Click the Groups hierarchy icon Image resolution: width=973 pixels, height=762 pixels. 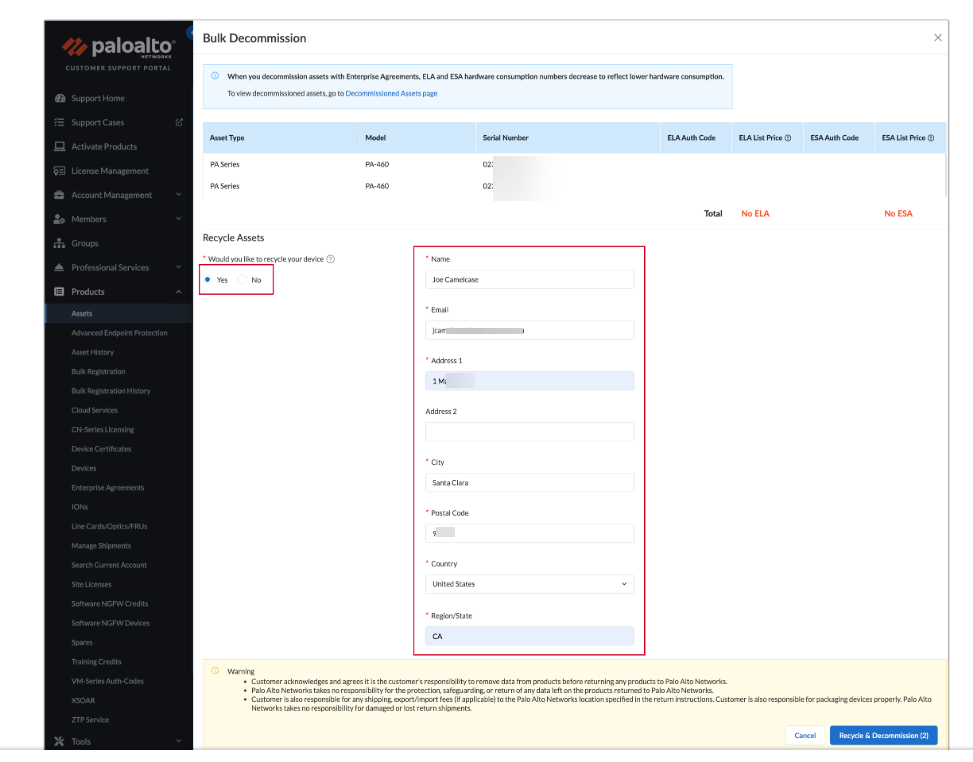(x=60, y=243)
